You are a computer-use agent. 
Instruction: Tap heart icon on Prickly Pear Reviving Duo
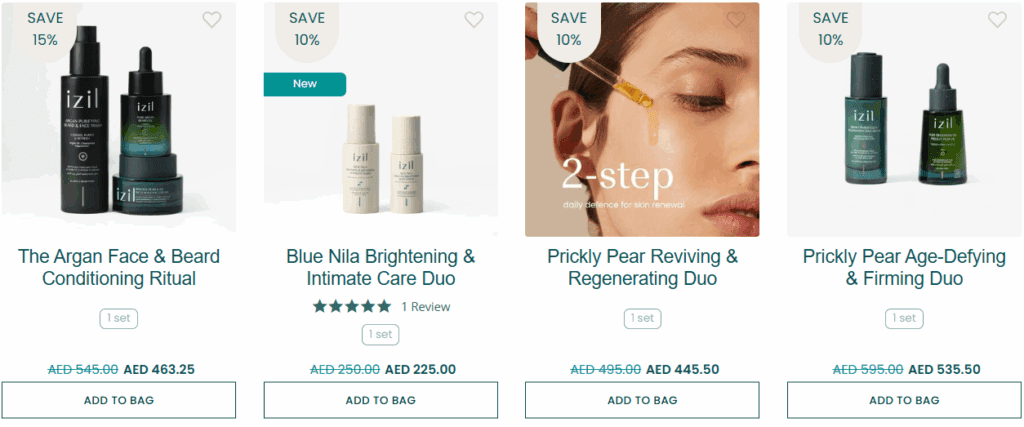click(x=736, y=19)
